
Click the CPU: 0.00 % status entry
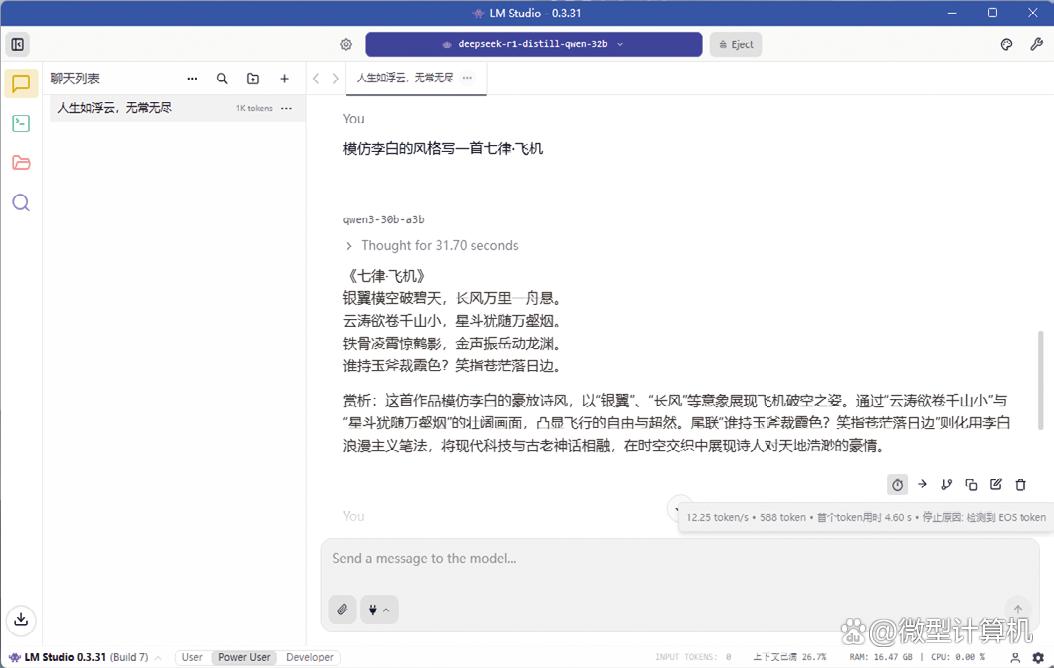(957, 657)
